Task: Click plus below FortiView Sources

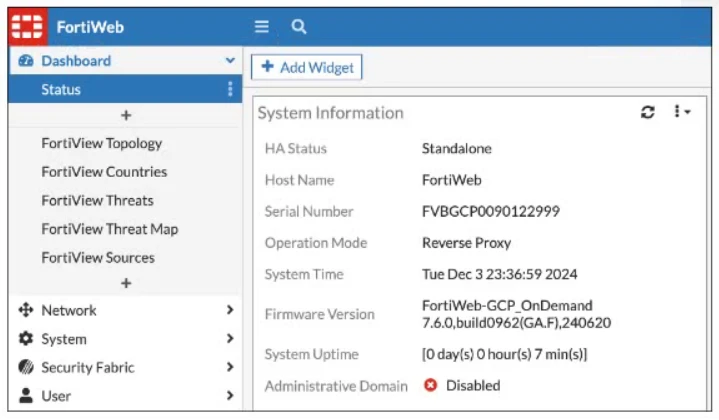Action: [126, 284]
